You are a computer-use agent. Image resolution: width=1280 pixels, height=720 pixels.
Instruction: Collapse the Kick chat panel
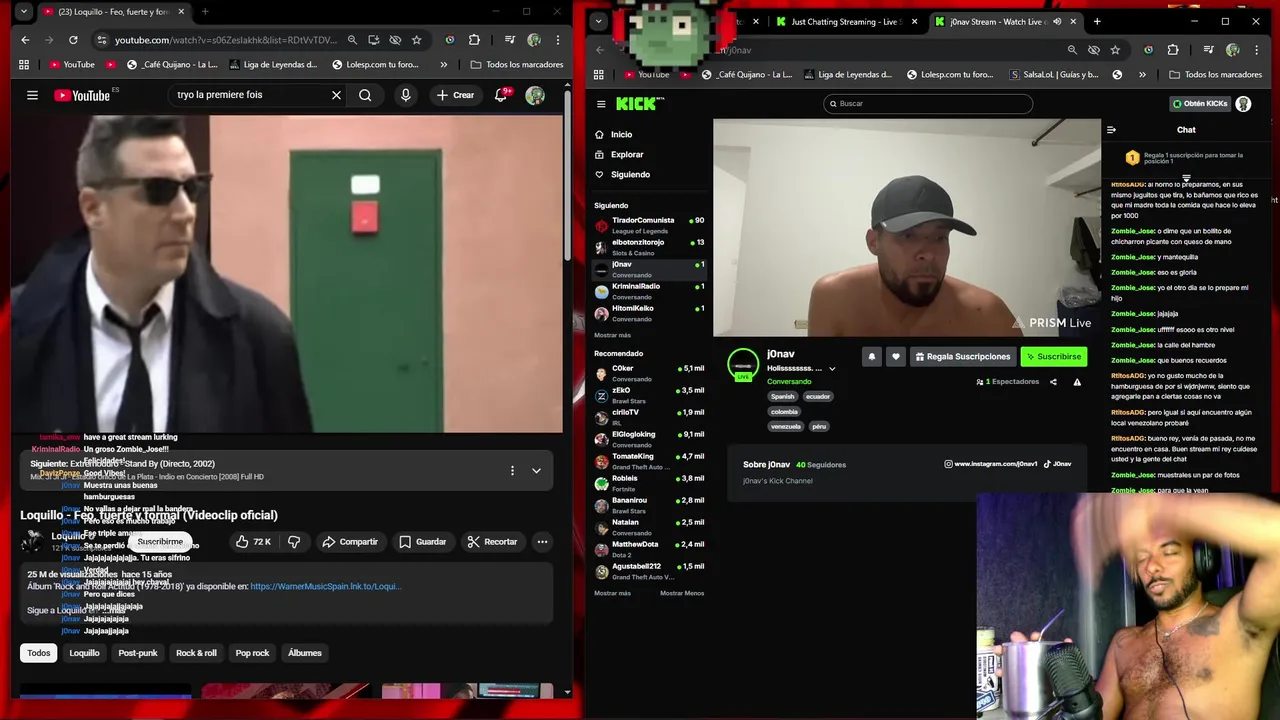[1111, 130]
